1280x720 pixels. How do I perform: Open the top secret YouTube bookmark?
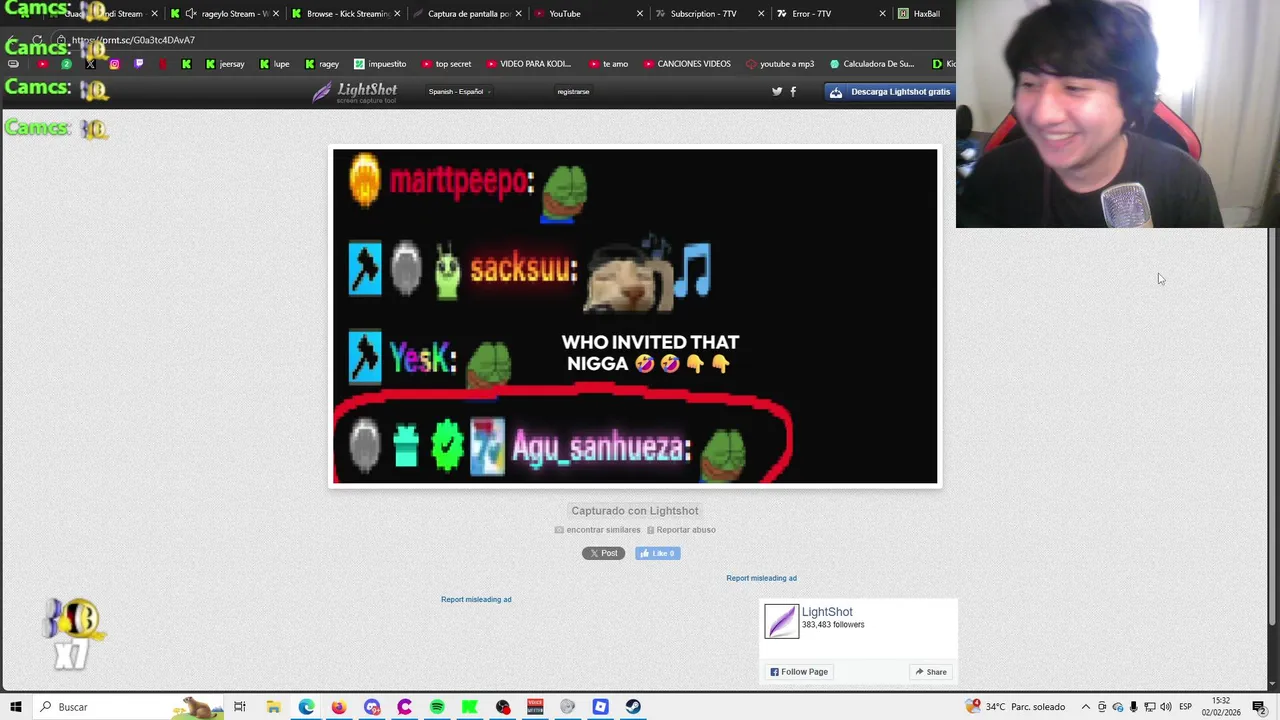[446, 64]
